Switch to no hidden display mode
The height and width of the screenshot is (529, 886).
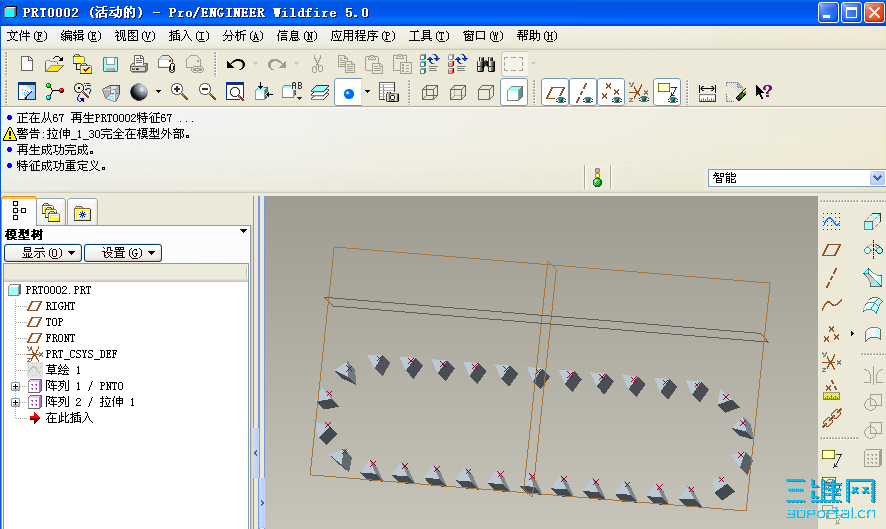486,92
